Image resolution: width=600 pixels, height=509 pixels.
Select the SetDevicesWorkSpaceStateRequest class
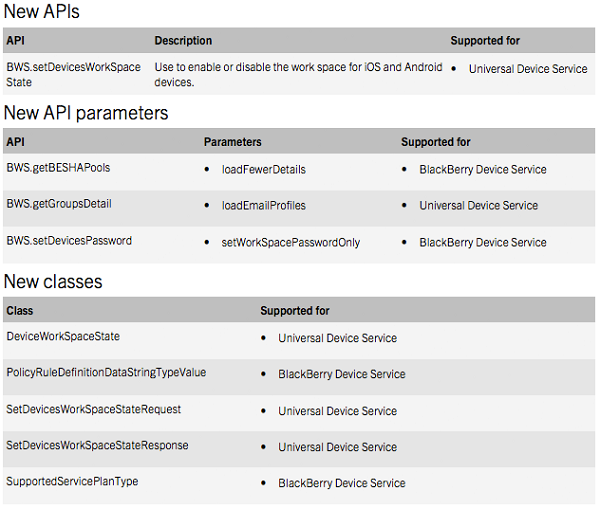point(93,409)
